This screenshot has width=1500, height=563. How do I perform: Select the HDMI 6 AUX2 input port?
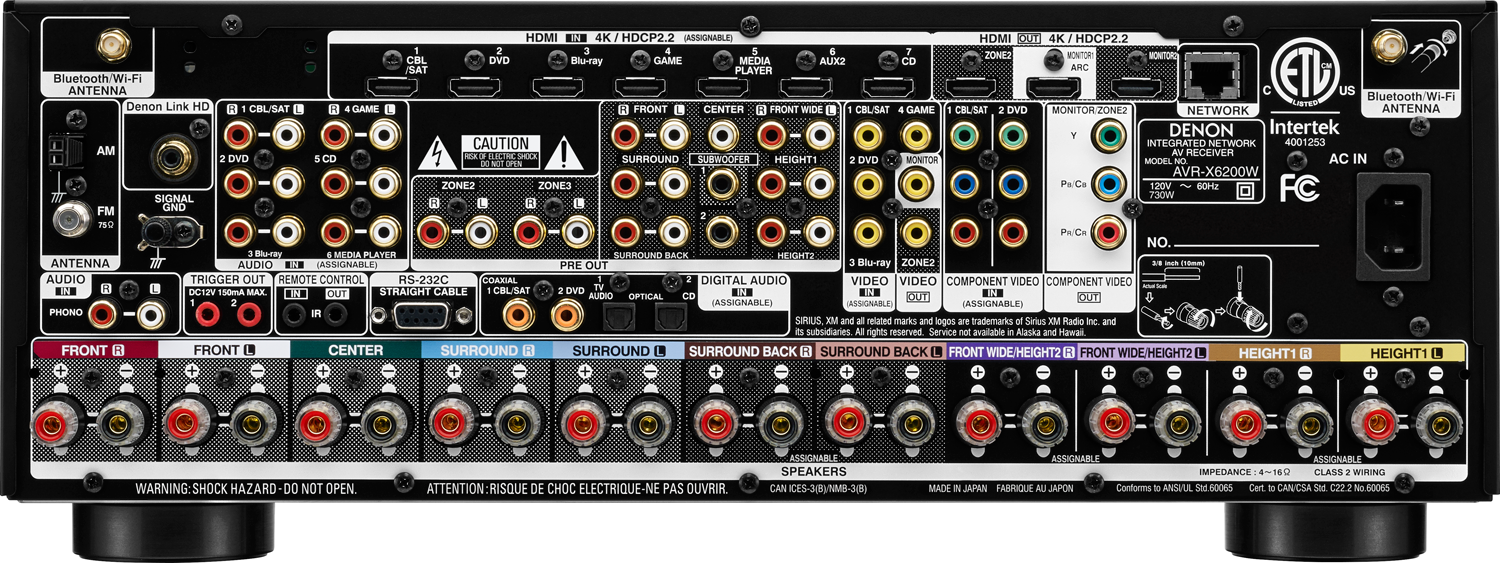pyautogui.click(x=805, y=86)
